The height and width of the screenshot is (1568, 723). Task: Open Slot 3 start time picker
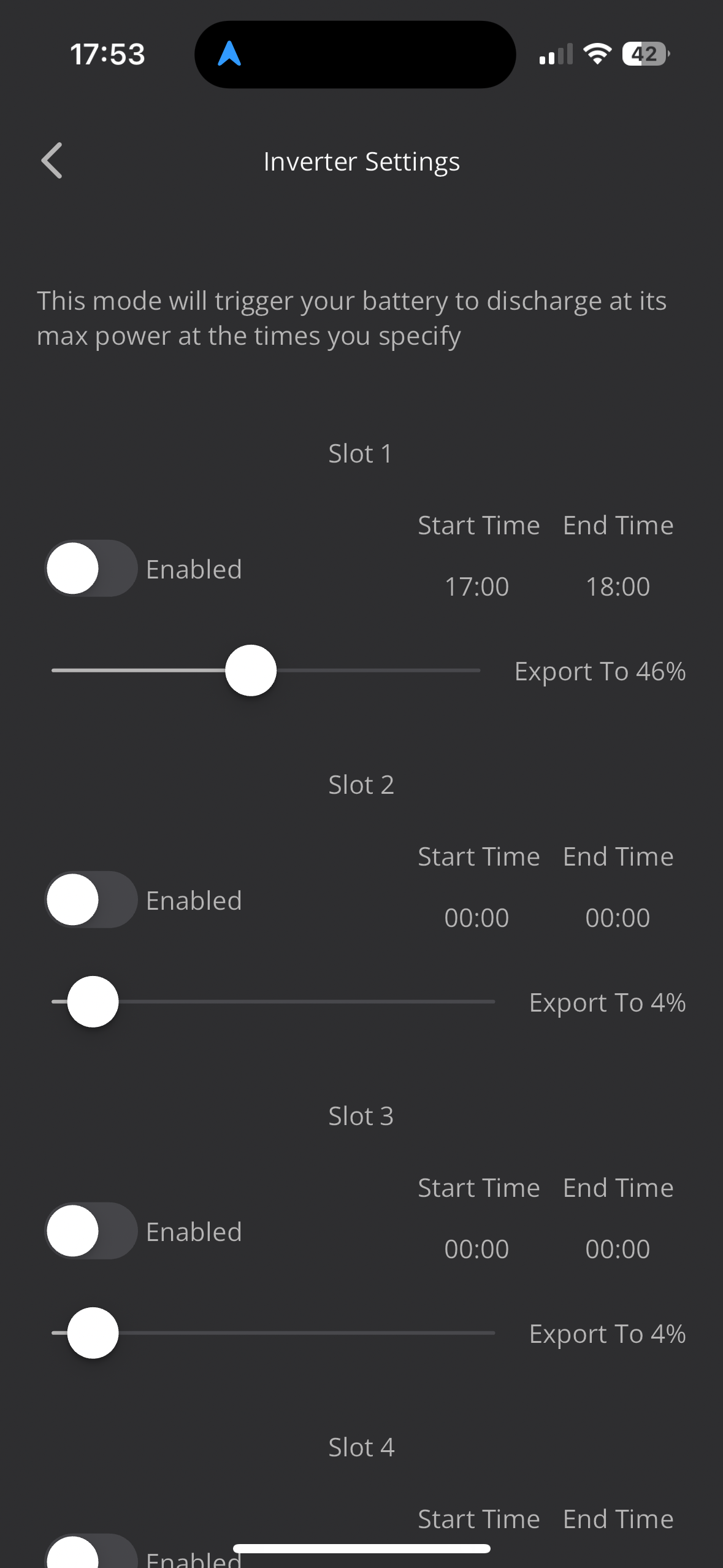coord(476,1249)
